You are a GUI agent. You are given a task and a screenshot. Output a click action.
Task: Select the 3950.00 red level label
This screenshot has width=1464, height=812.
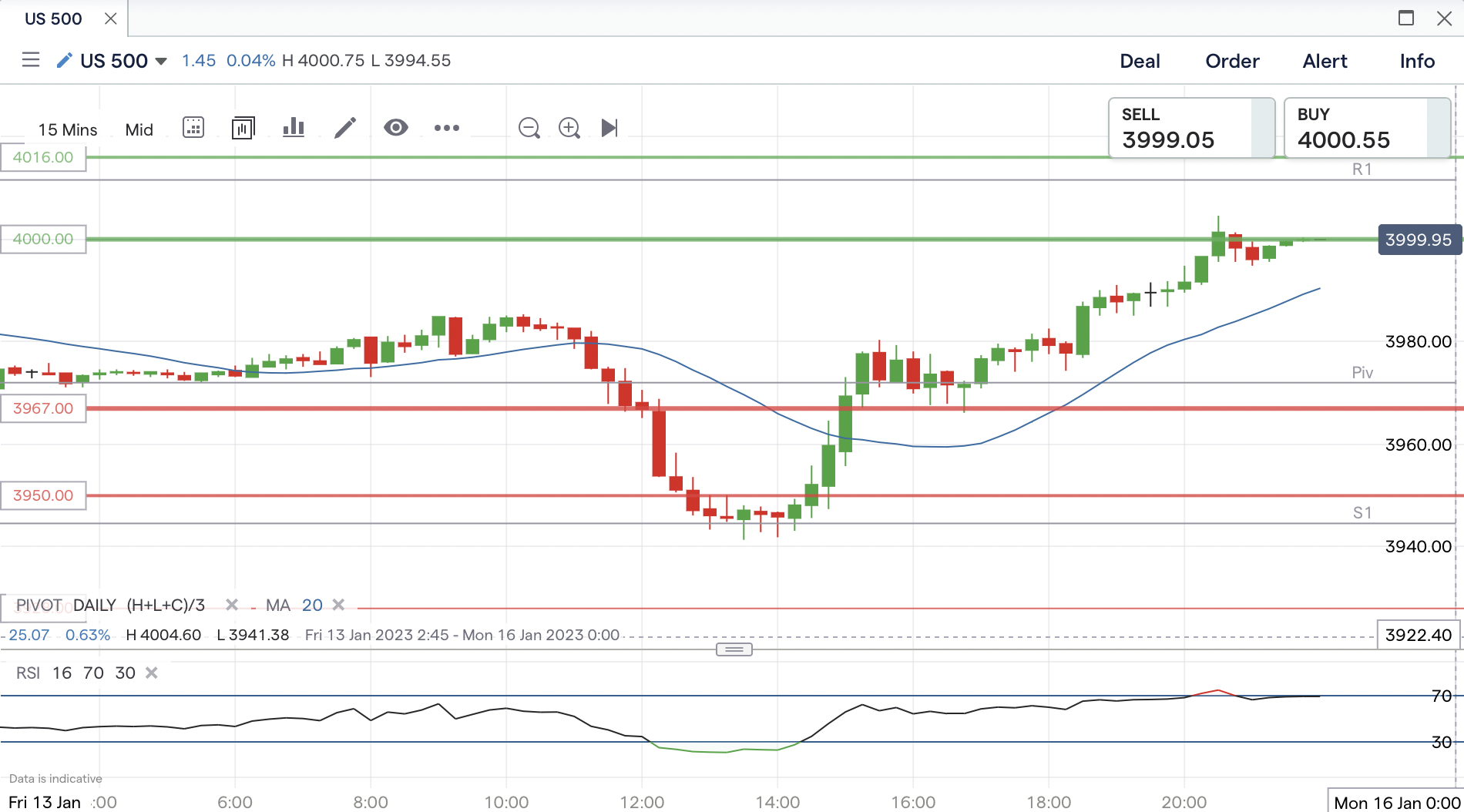(43, 495)
